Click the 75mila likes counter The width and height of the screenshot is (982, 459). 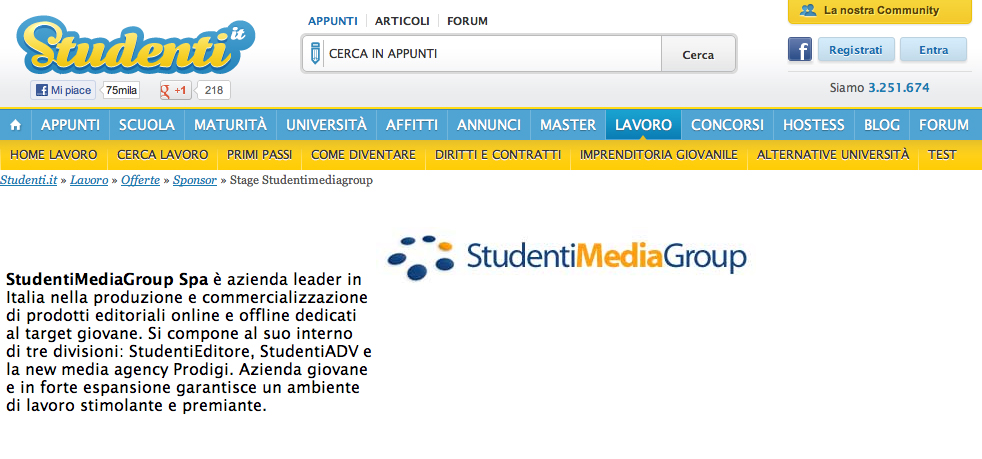tap(120, 90)
